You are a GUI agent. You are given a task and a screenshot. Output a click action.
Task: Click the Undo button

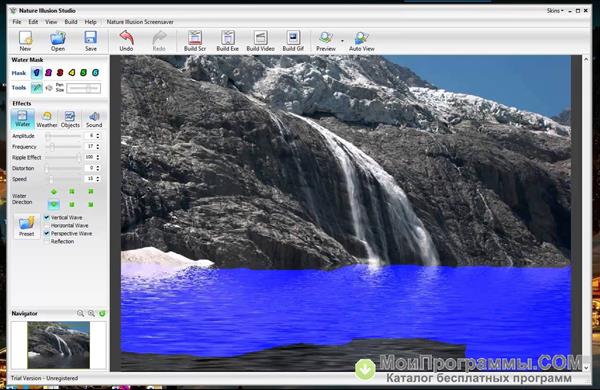(126, 41)
